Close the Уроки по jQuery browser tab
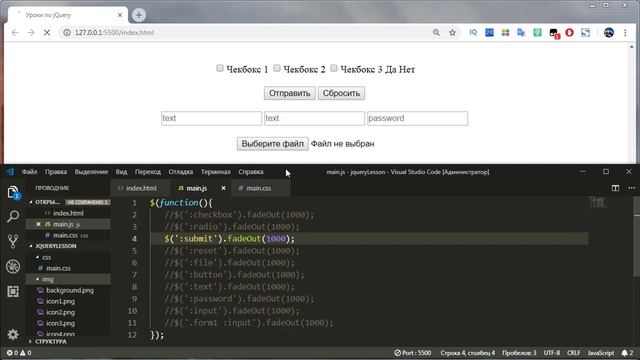The height and width of the screenshot is (360, 640). click(120, 15)
